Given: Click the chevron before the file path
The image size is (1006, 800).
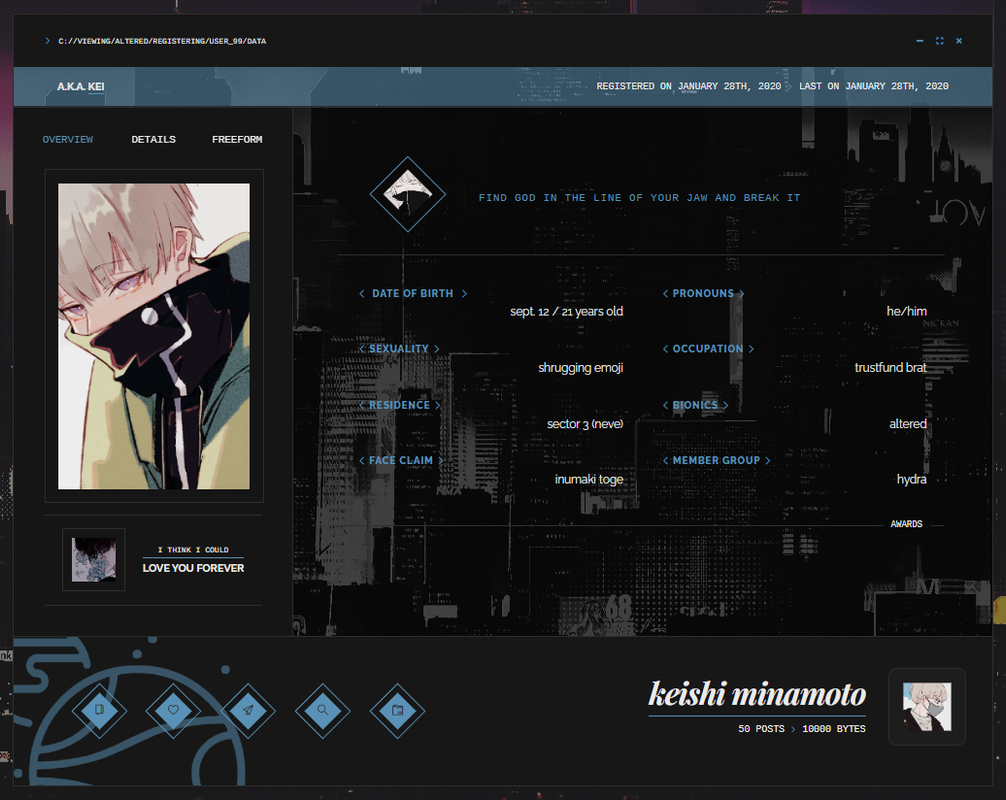Looking at the screenshot, I should 47,41.
